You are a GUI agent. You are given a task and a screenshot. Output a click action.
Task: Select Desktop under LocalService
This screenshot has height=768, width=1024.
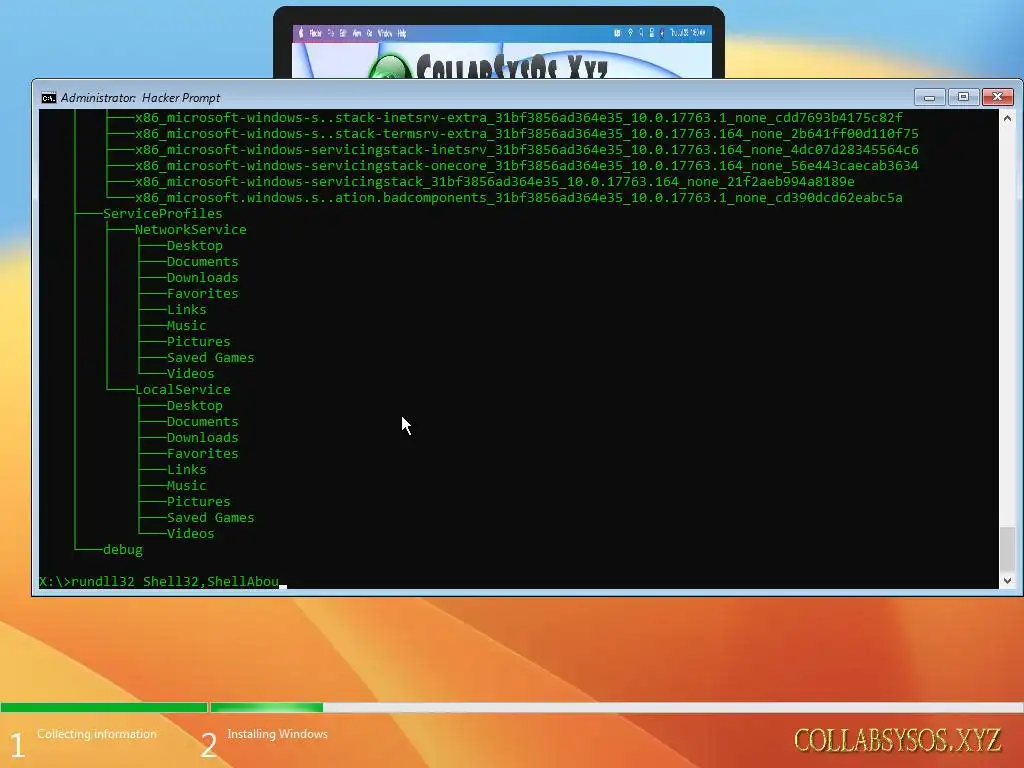tap(195, 406)
